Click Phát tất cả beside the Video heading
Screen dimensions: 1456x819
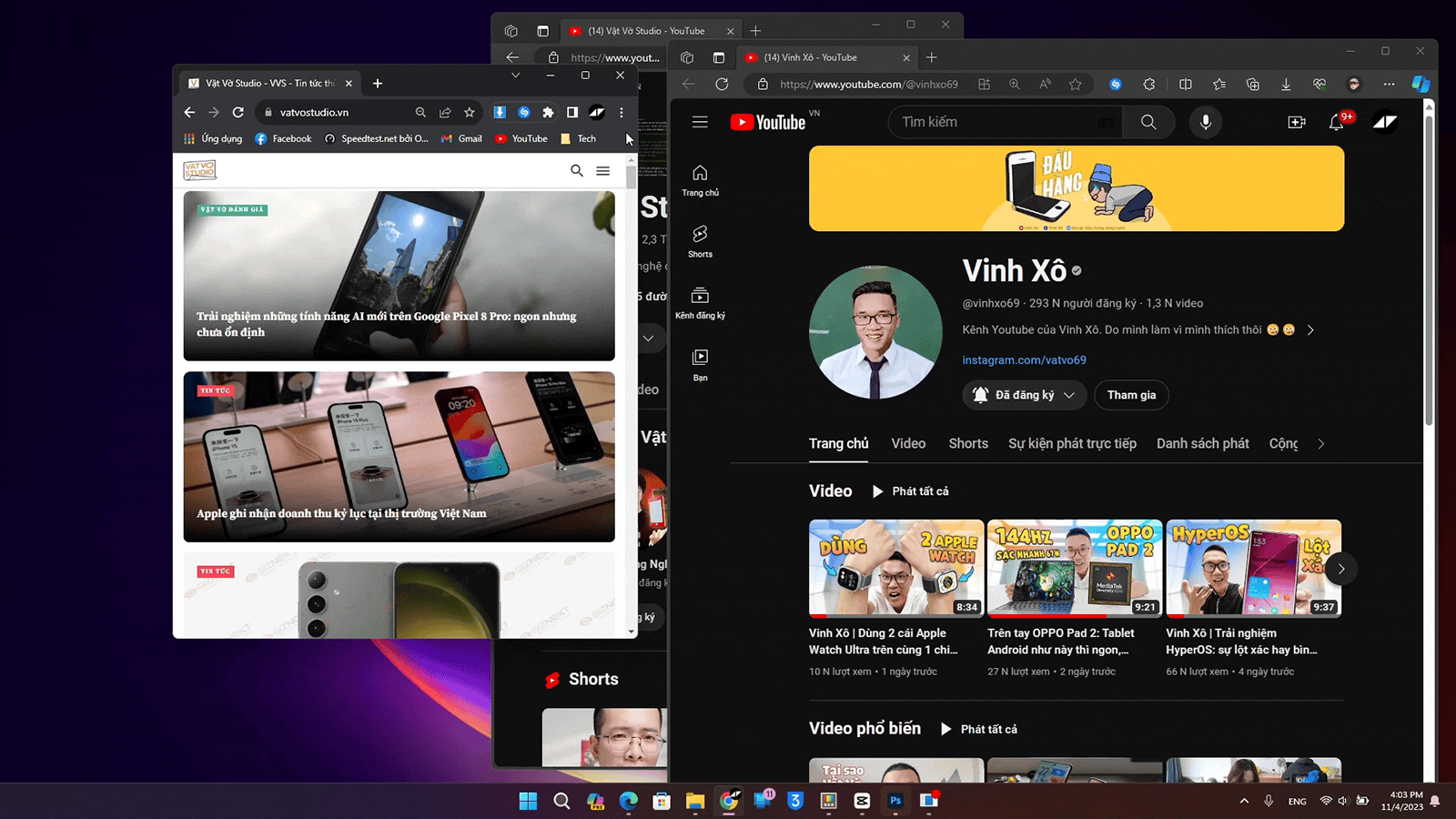tap(910, 491)
